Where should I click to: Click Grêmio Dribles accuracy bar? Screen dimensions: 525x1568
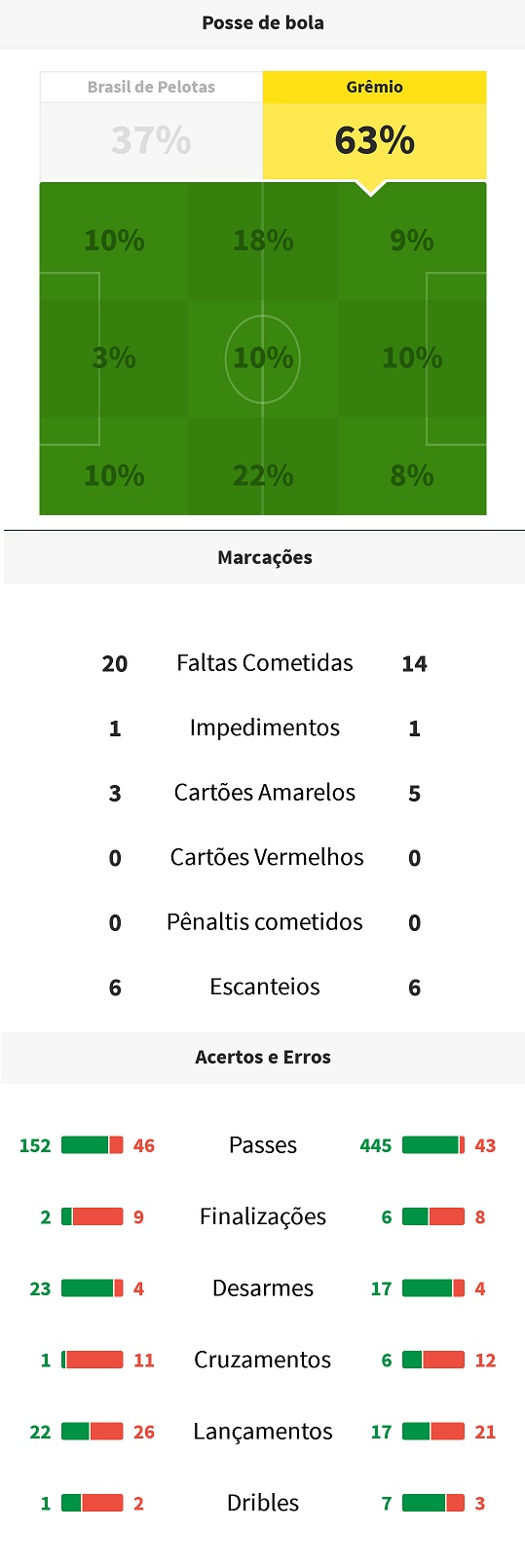(433, 1503)
